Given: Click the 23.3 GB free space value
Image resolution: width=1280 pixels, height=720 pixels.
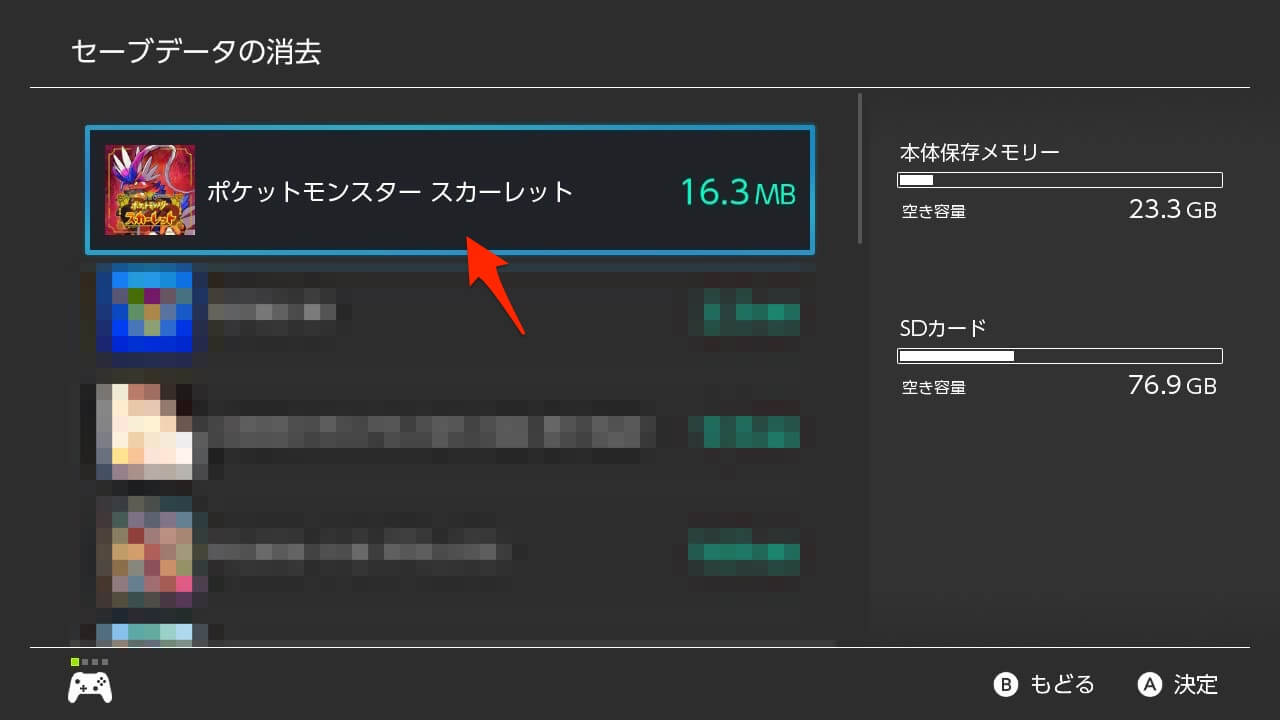Looking at the screenshot, I should pos(1172,210).
